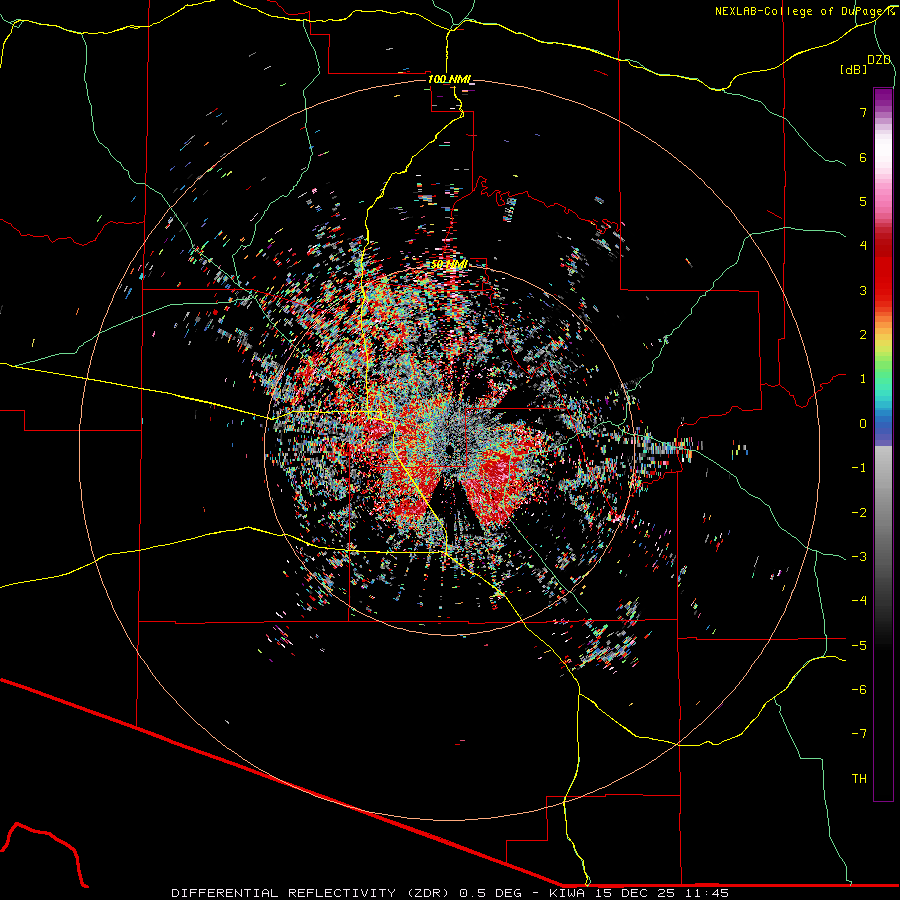Click the -5 value on the scale
The width and height of the screenshot is (900, 900).
pos(859,645)
